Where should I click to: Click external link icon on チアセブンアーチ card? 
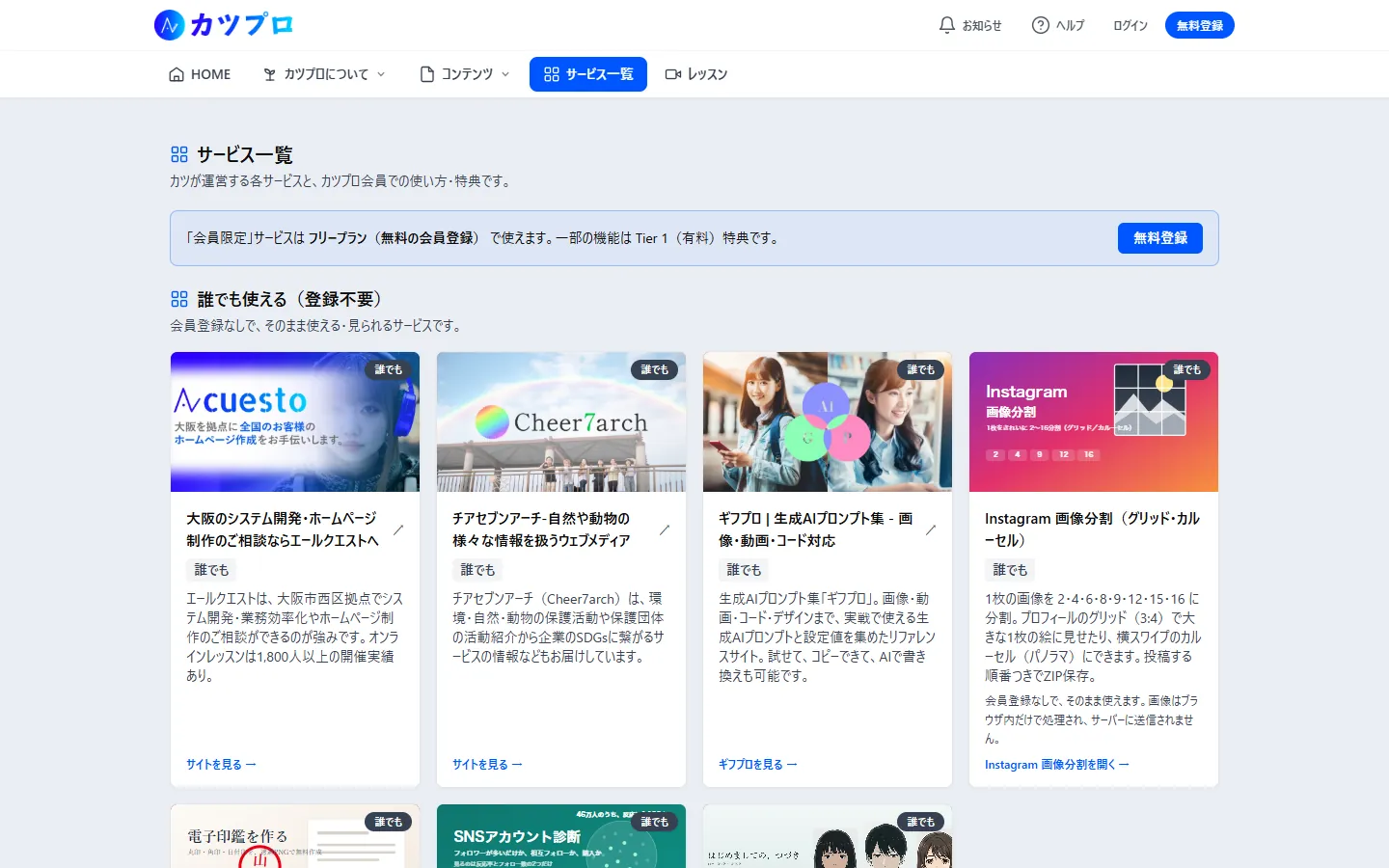[665, 529]
